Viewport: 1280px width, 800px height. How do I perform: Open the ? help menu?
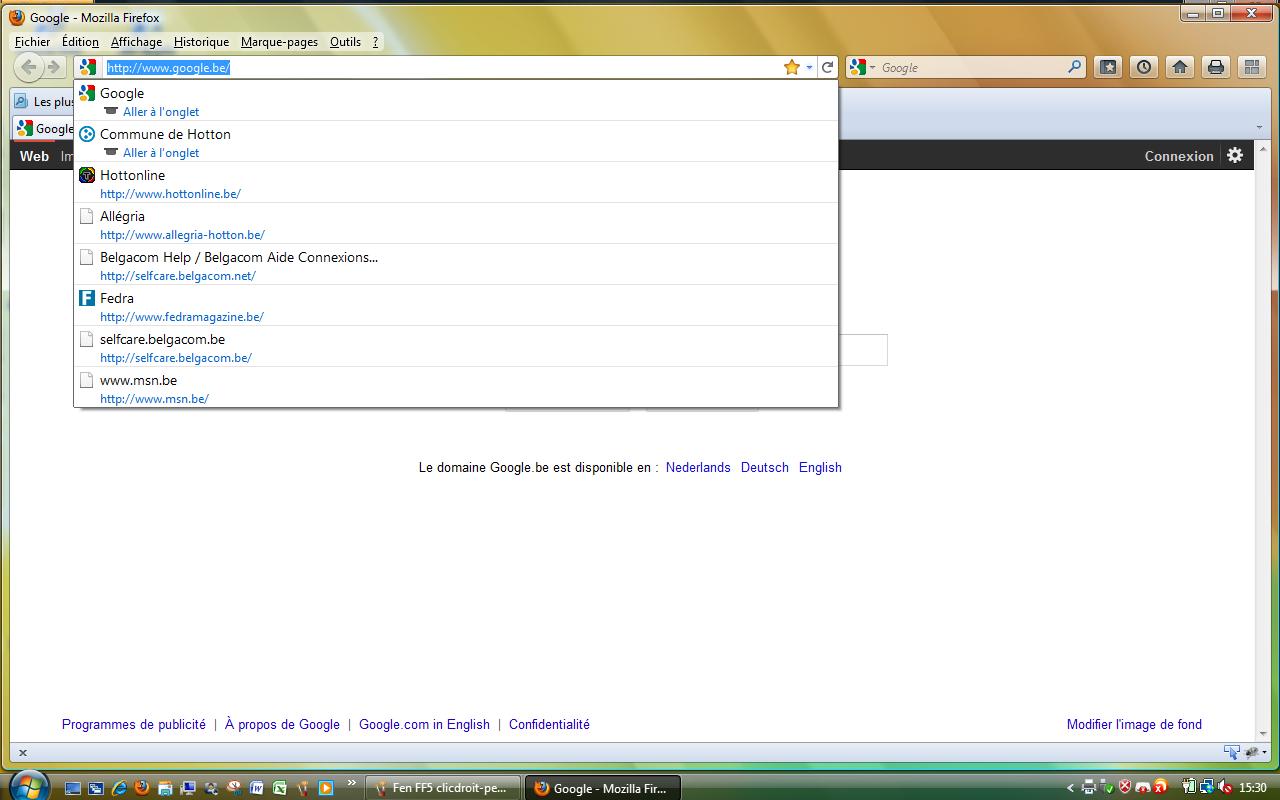point(375,42)
